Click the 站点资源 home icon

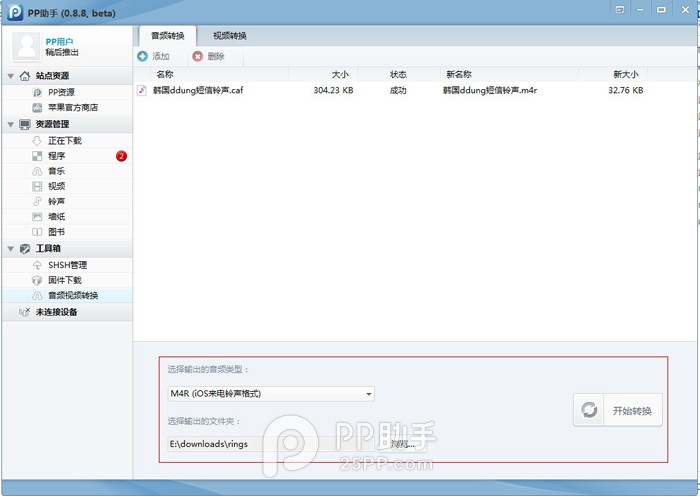25,76
